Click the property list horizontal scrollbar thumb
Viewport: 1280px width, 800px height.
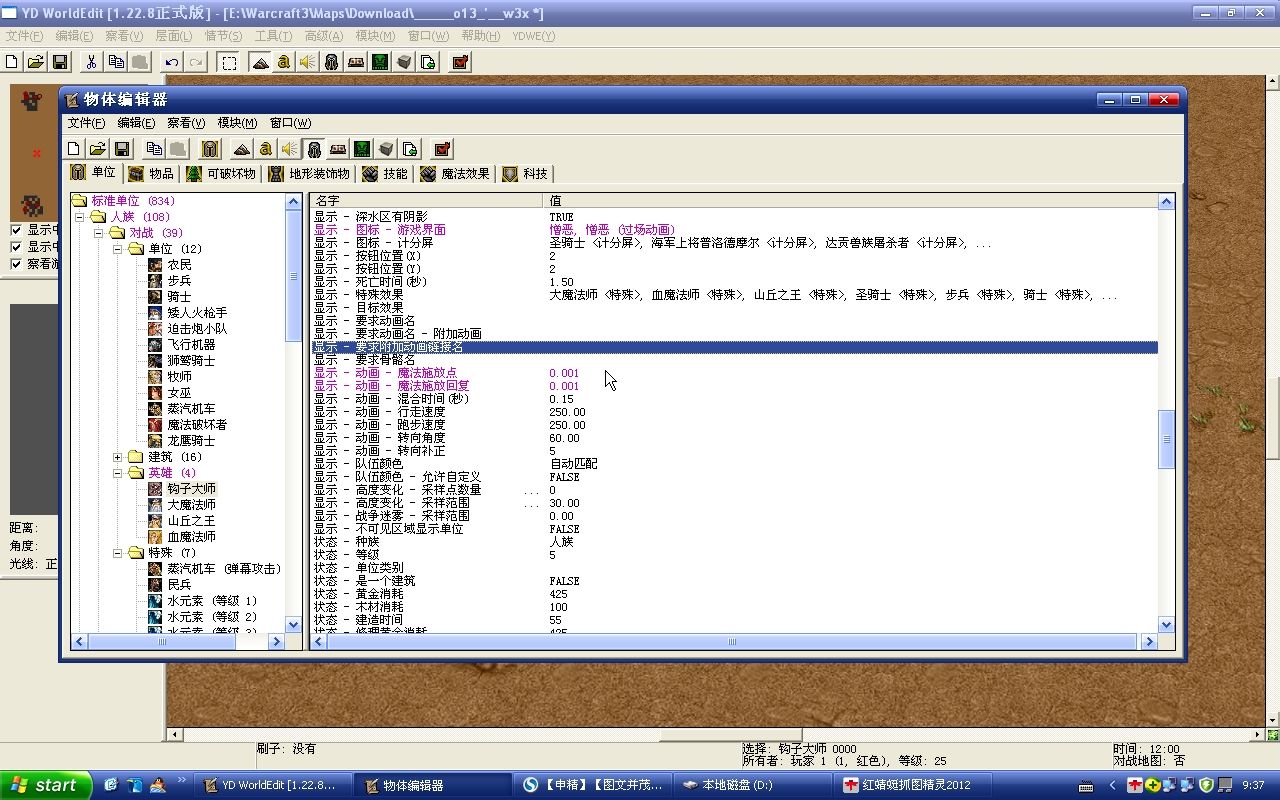tap(732, 642)
